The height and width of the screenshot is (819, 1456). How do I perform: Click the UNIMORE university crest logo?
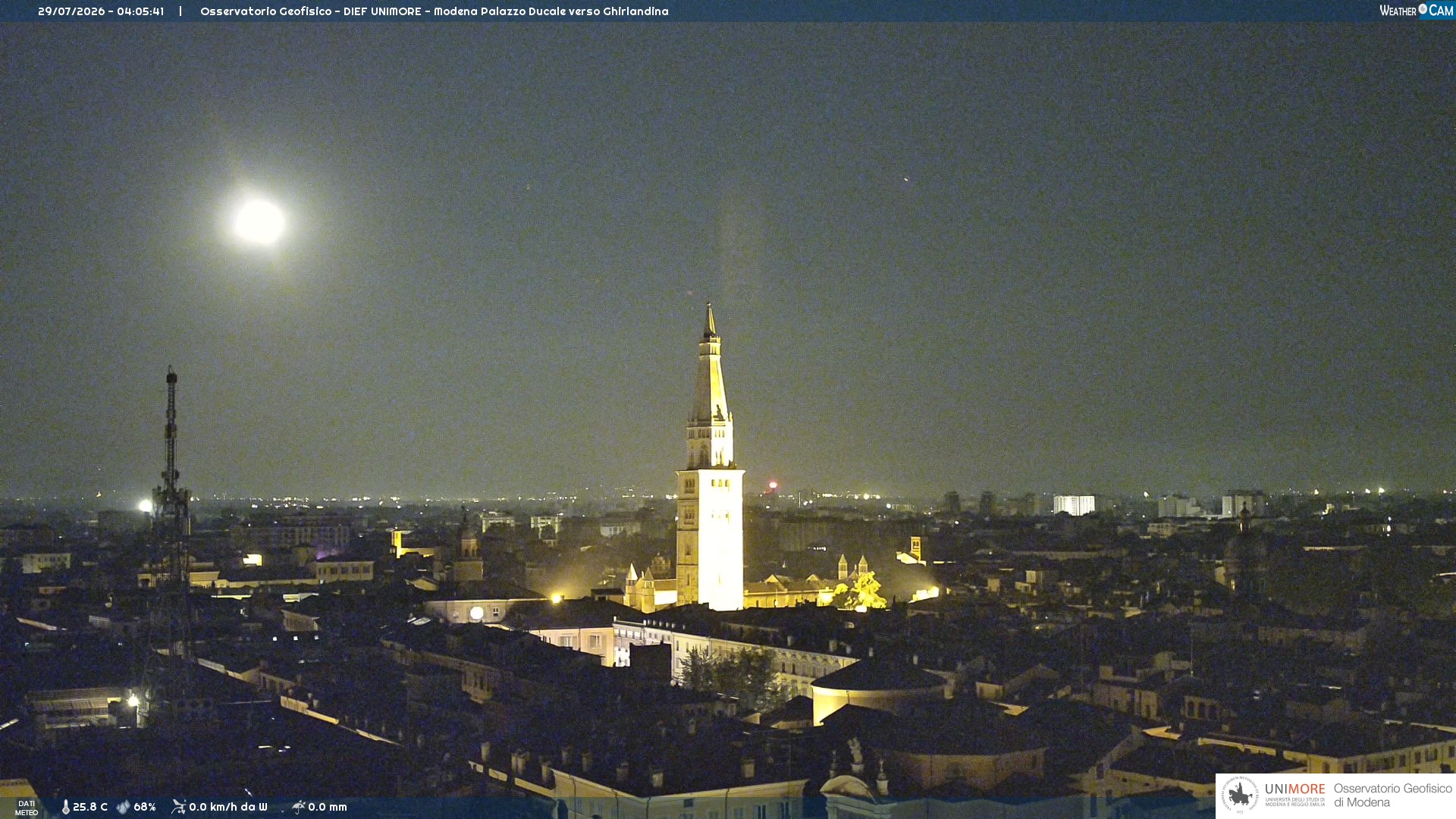pyautogui.click(x=1240, y=795)
